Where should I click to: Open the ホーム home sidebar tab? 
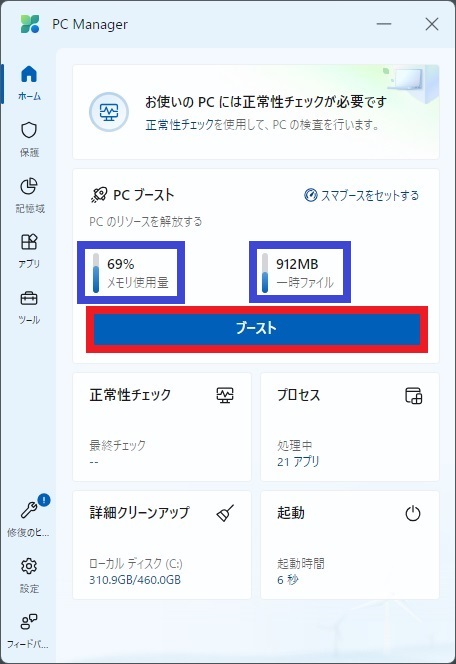29,83
